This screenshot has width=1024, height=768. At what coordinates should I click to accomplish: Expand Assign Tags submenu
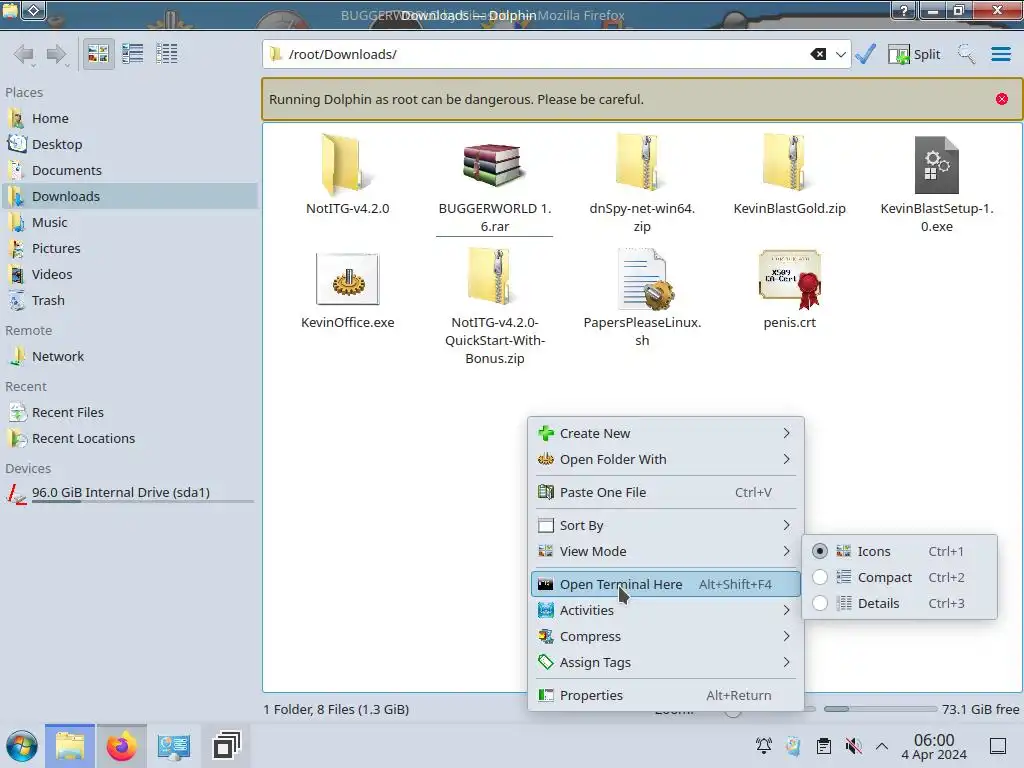pyautogui.click(x=665, y=663)
